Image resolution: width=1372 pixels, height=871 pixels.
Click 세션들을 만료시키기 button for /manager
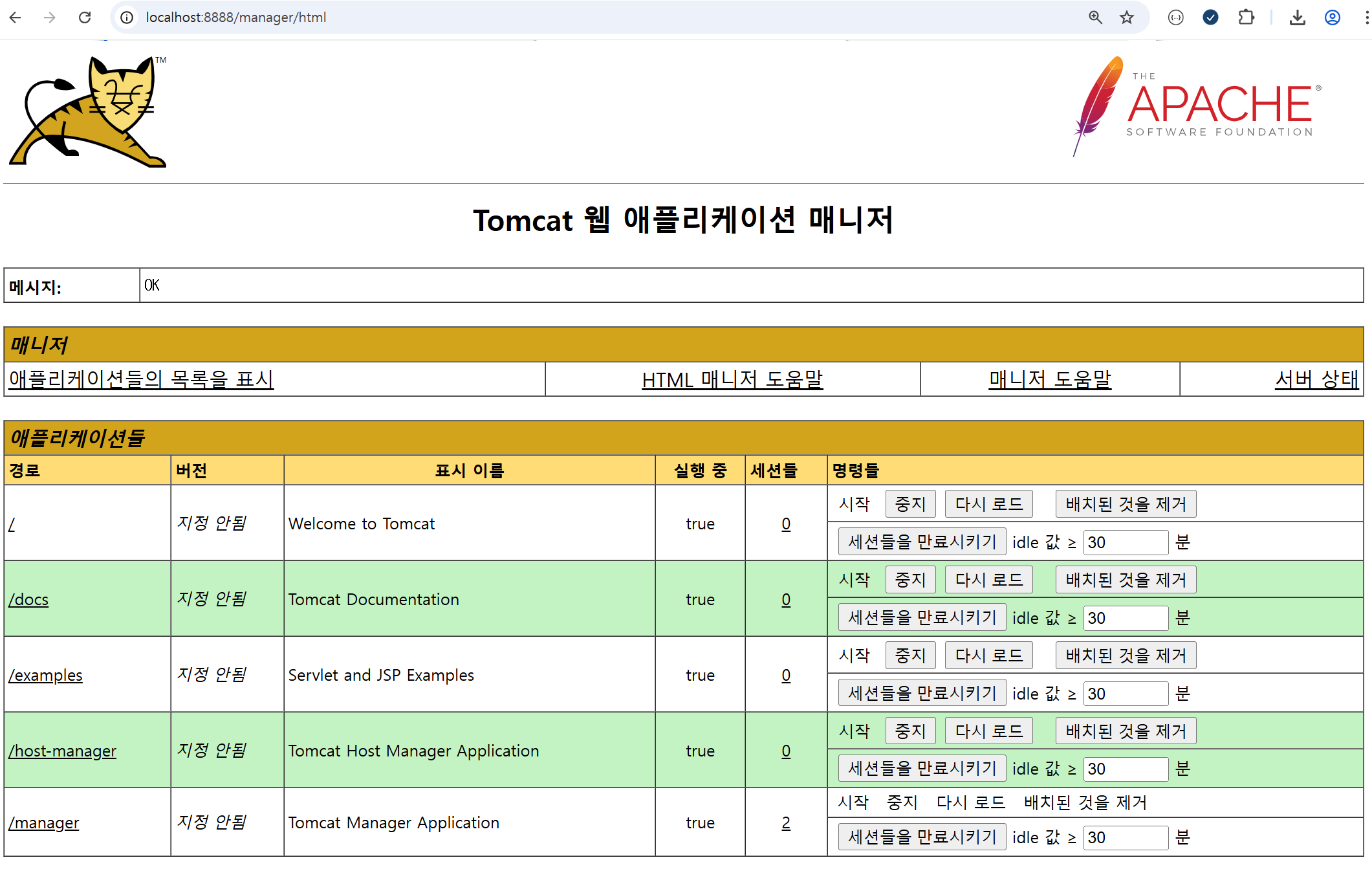click(x=922, y=837)
